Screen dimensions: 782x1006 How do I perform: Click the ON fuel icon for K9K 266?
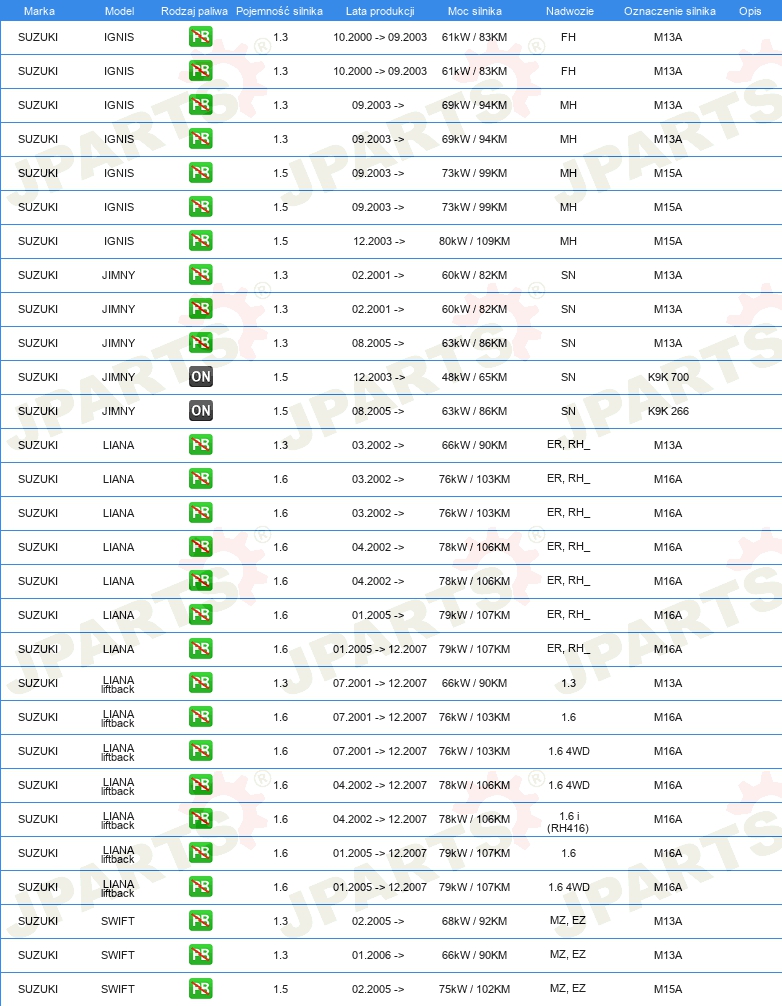point(201,411)
